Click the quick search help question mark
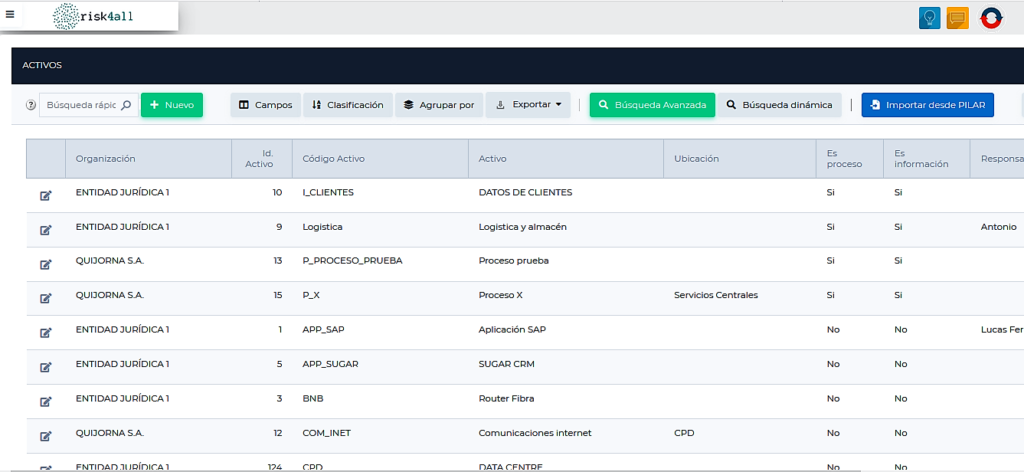This screenshot has height=472, width=1024. pos(31,105)
